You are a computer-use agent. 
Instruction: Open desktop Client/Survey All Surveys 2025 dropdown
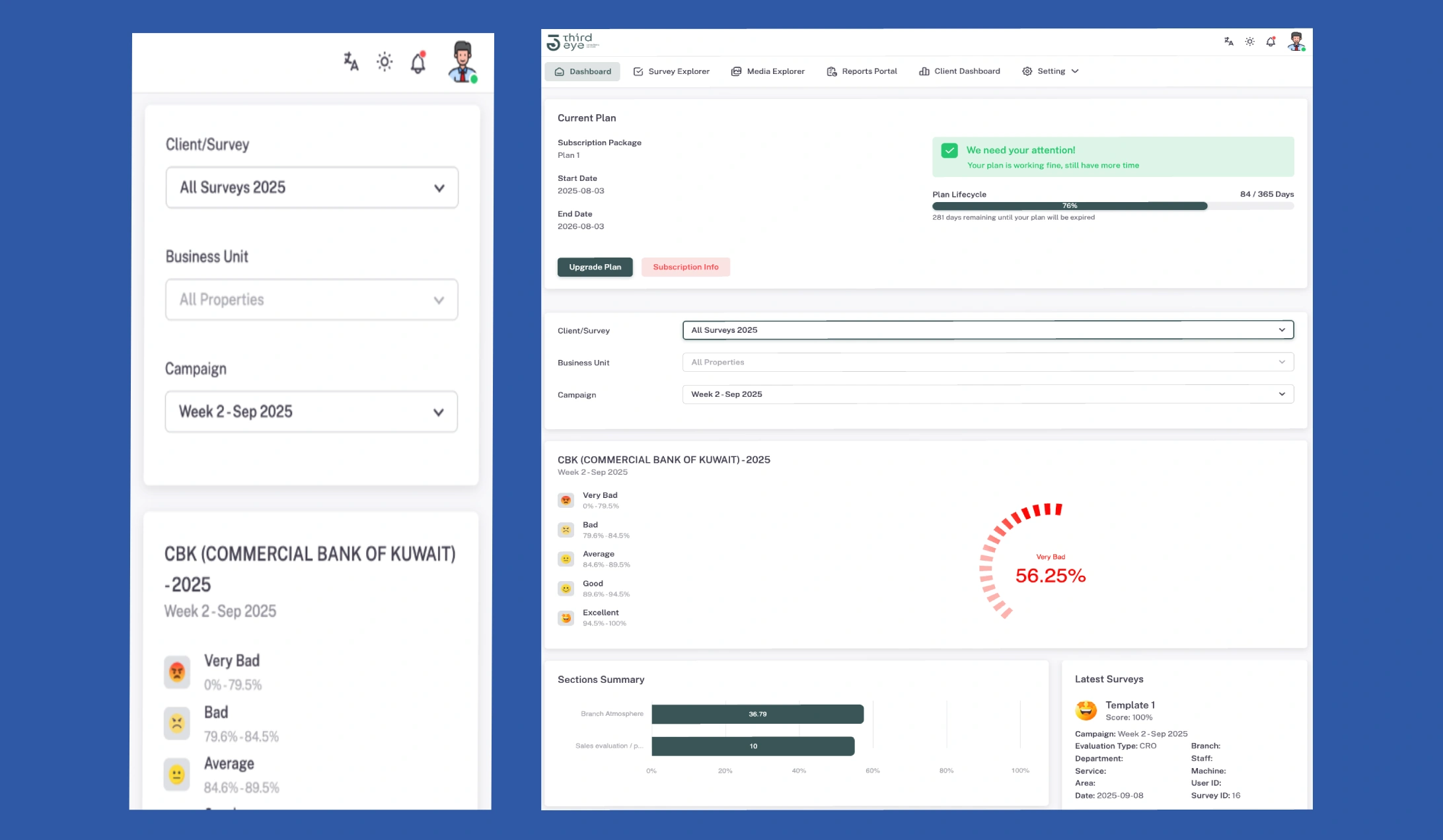point(988,330)
